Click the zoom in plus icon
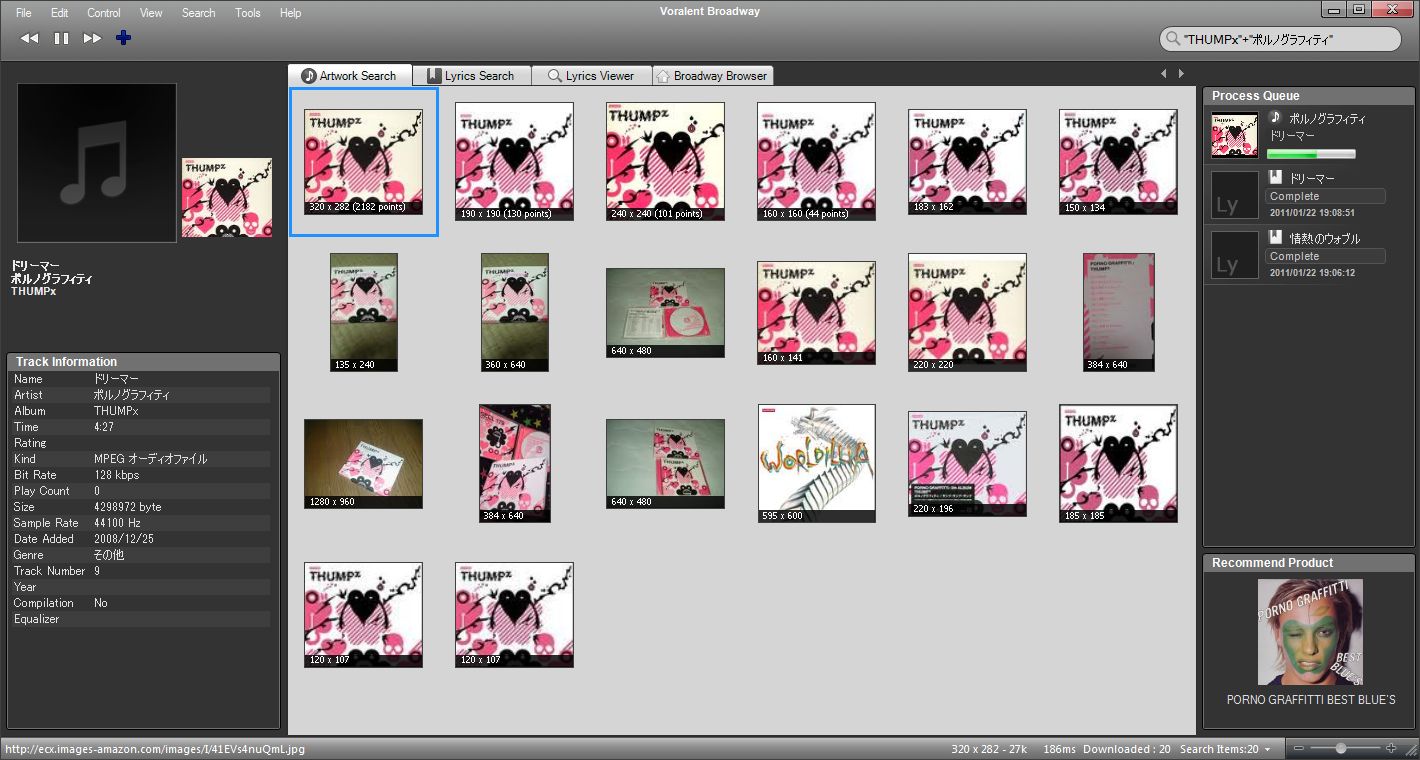Viewport: 1420px width, 760px height. (x=1391, y=748)
